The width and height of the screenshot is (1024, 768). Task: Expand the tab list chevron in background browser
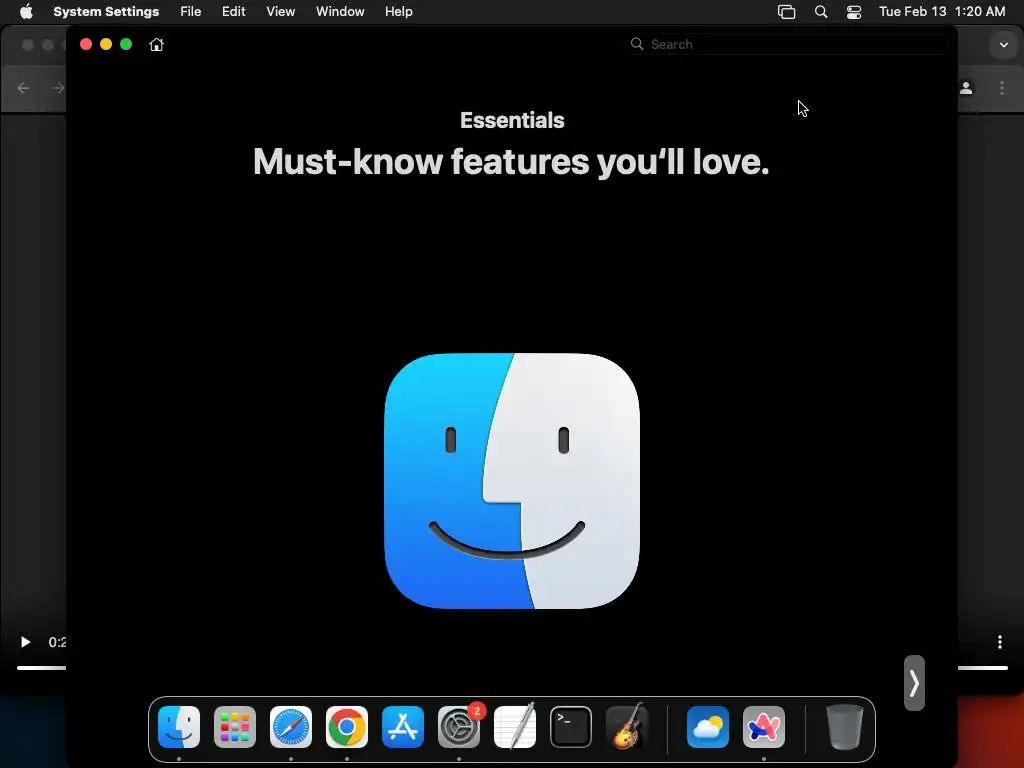pos(1004,45)
